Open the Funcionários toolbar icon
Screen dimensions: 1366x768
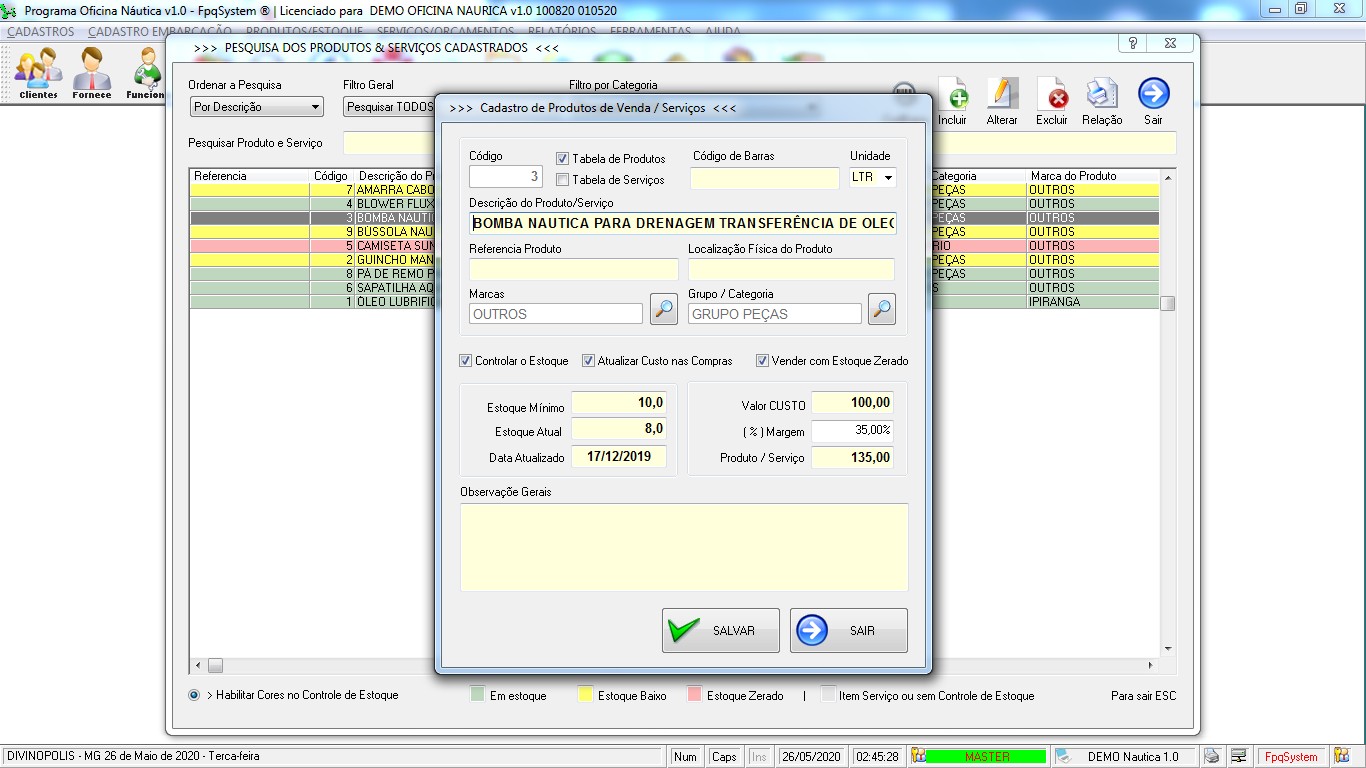pos(145,72)
